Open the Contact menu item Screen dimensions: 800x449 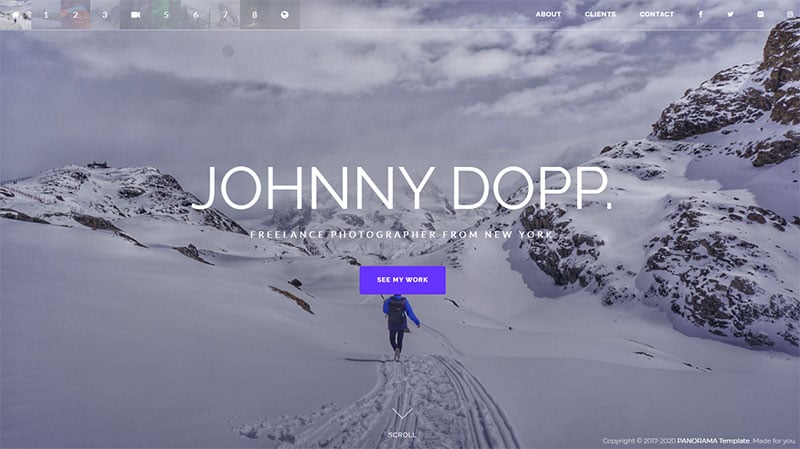[x=657, y=14]
